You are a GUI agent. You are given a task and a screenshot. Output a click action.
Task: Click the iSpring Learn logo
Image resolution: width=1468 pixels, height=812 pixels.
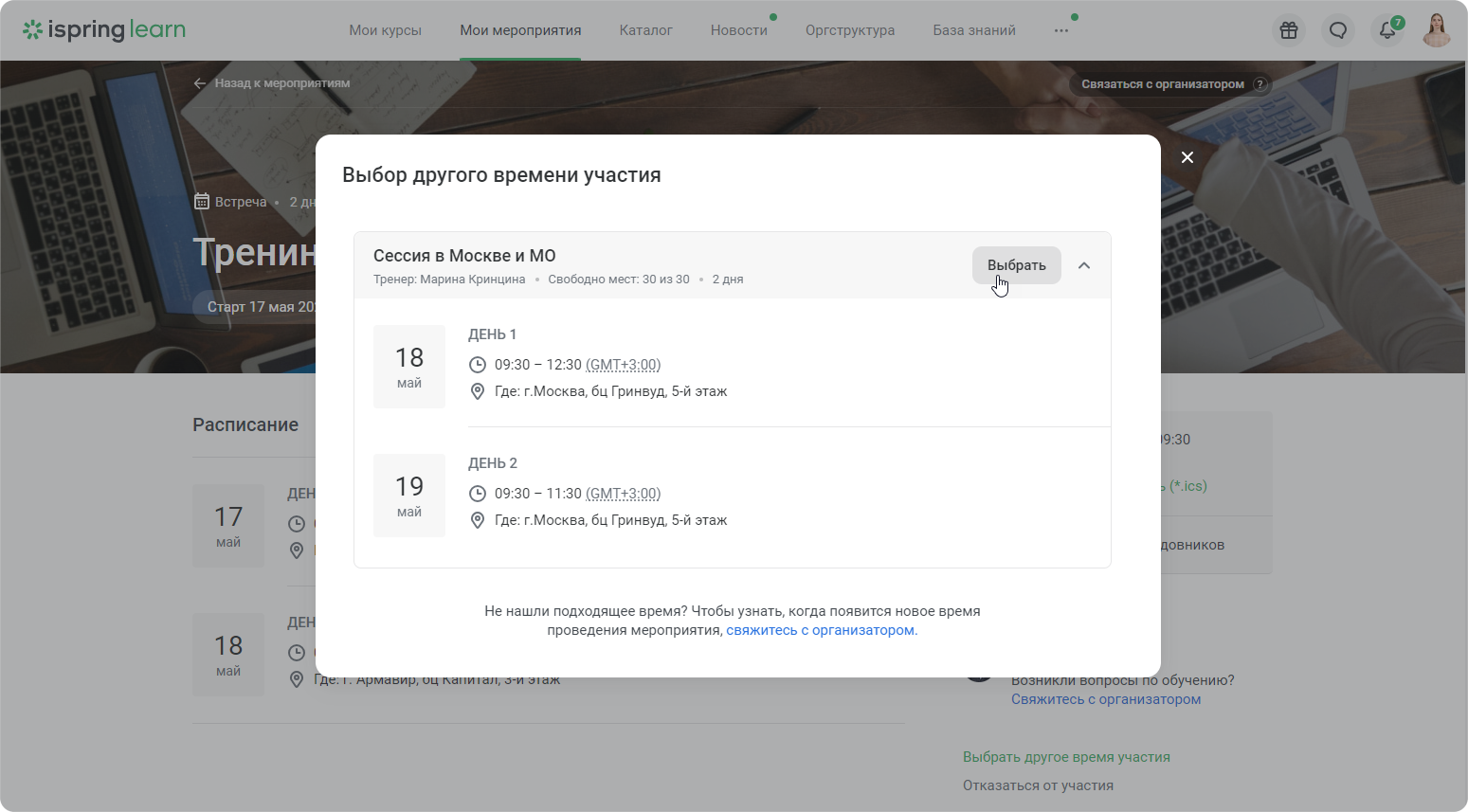point(104,29)
